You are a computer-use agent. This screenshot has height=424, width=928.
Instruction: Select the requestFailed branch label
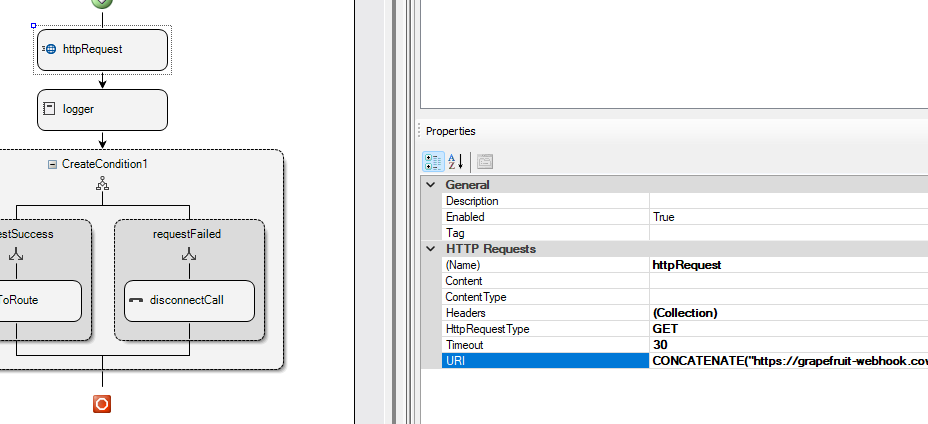click(187, 234)
